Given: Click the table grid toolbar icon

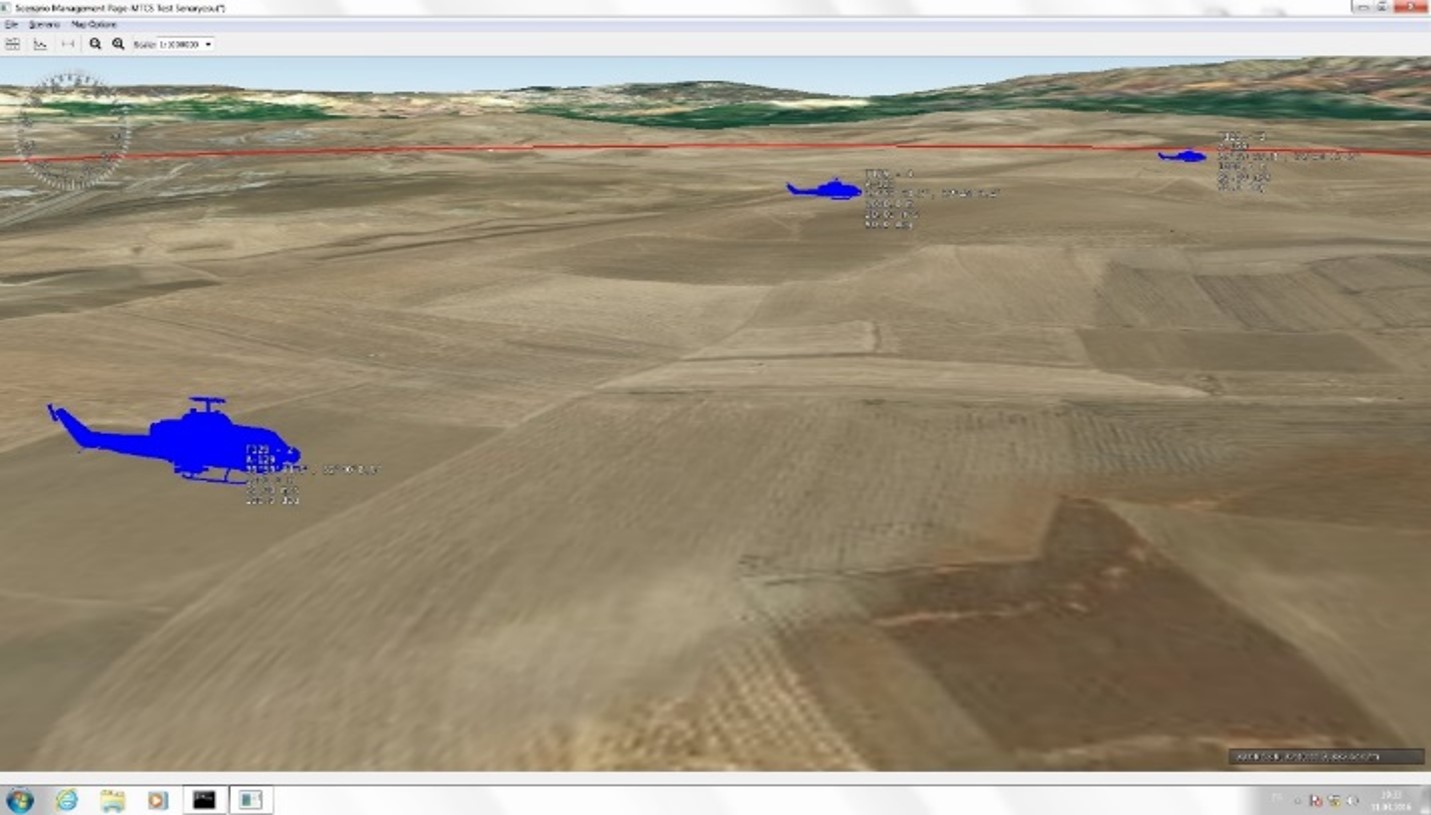Looking at the screenshot, I should (13, 44).
